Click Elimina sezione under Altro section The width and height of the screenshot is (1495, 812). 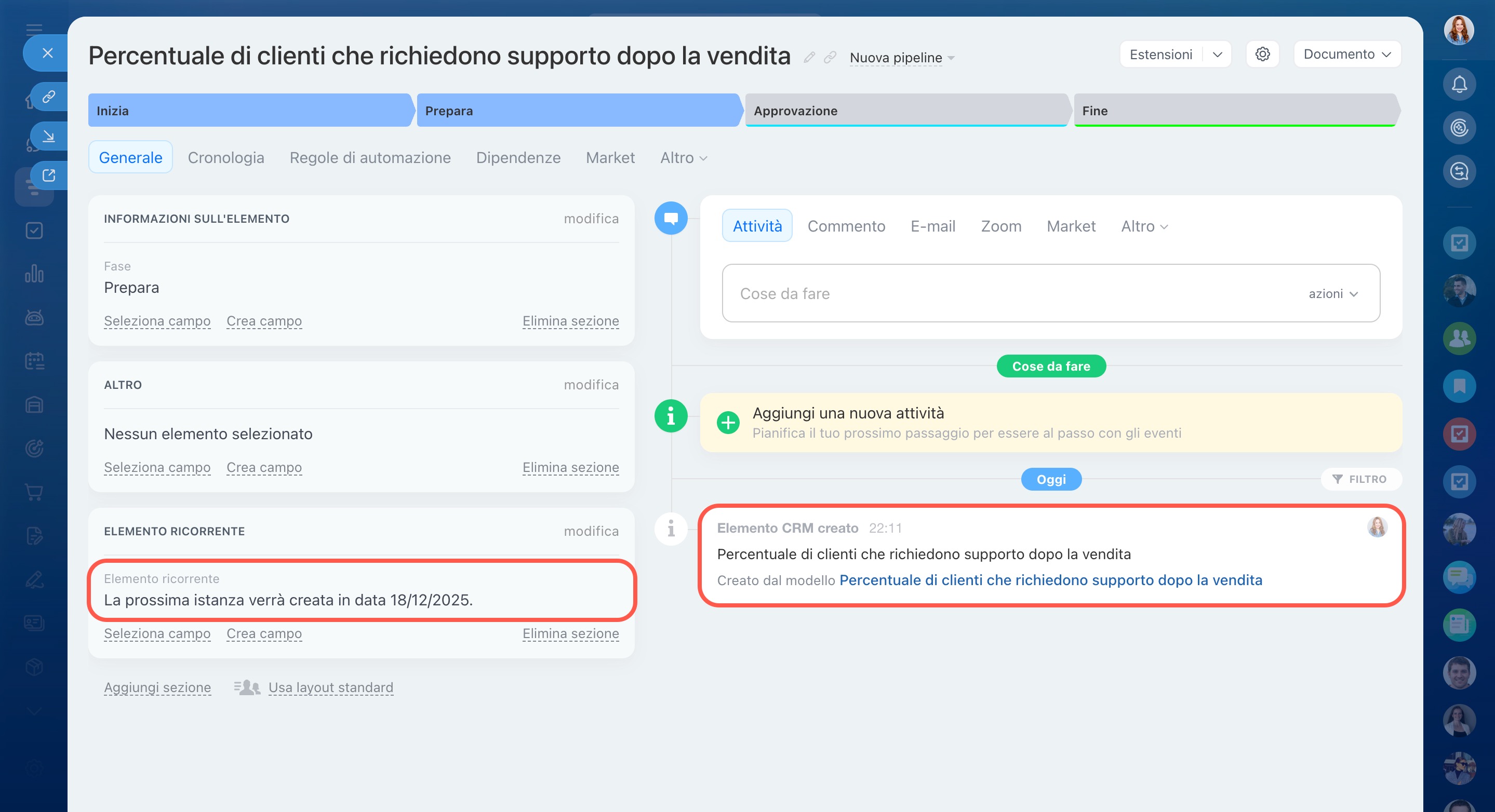(570, 467)
